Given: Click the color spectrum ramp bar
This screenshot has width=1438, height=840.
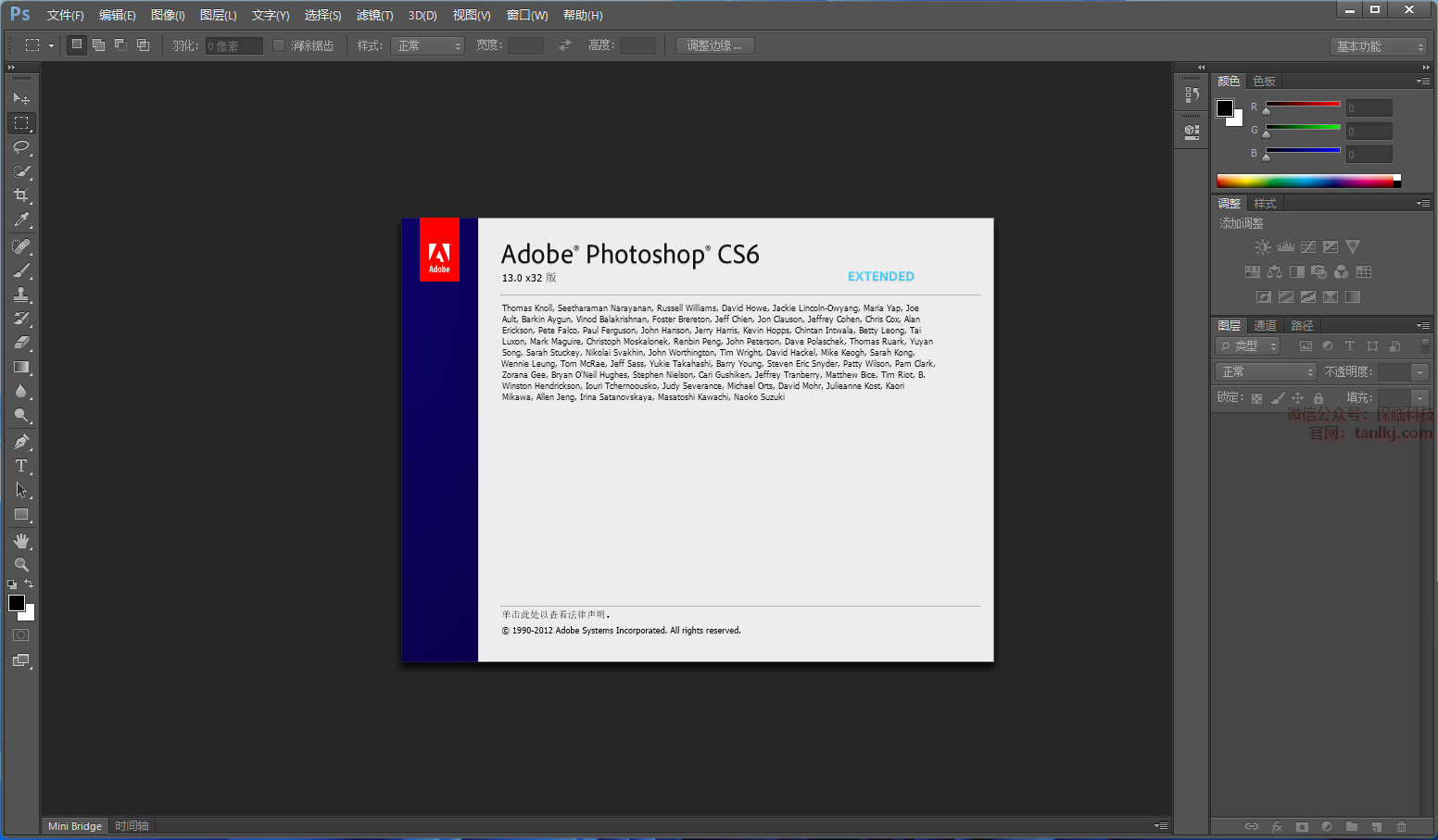Looking at the screenshot, I should (x=1305, y=181).
